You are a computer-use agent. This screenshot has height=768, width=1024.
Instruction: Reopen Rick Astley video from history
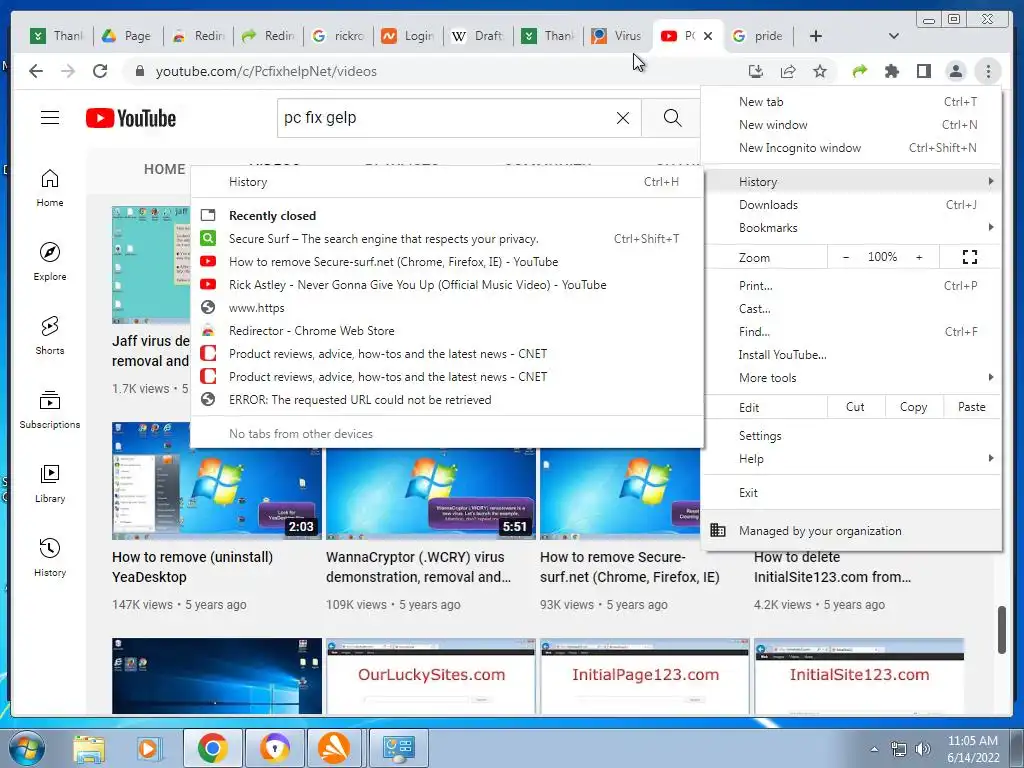(447, 285)
